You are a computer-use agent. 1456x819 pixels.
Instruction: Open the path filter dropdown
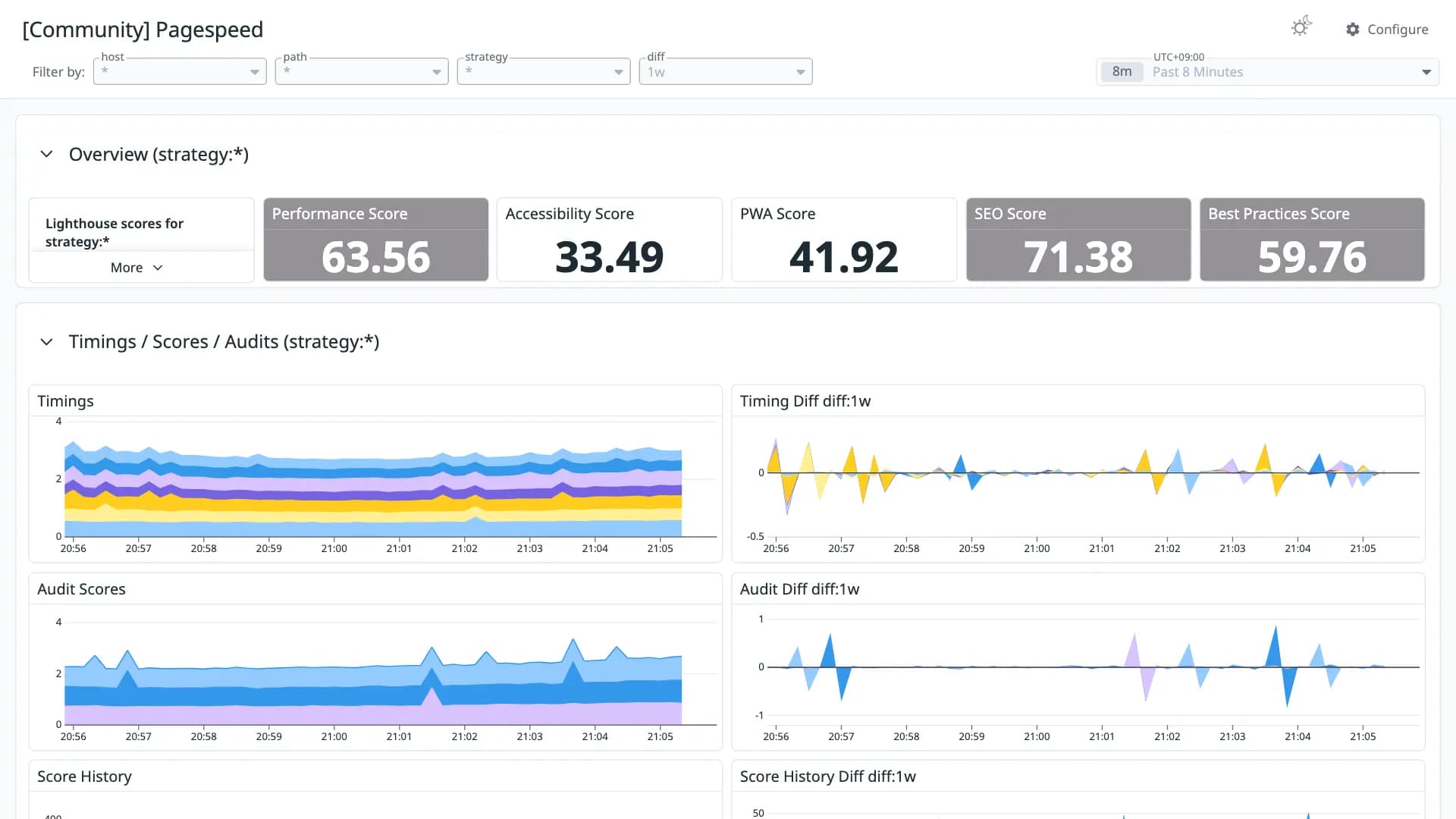[x=362, y=71]
